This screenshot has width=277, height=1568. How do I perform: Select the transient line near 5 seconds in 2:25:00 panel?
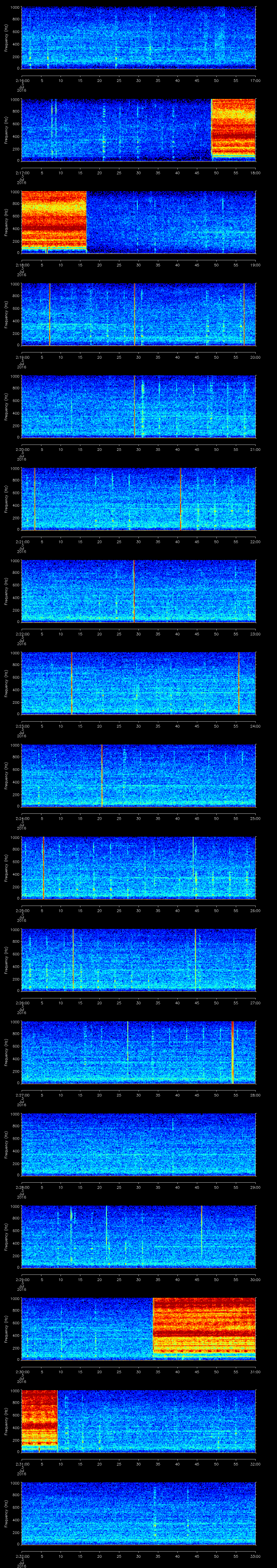pos(44,868)
